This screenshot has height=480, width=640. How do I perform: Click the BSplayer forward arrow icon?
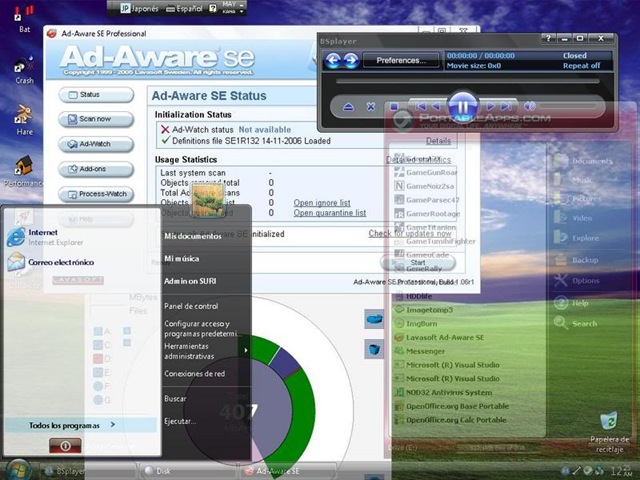tap(351, 61)
